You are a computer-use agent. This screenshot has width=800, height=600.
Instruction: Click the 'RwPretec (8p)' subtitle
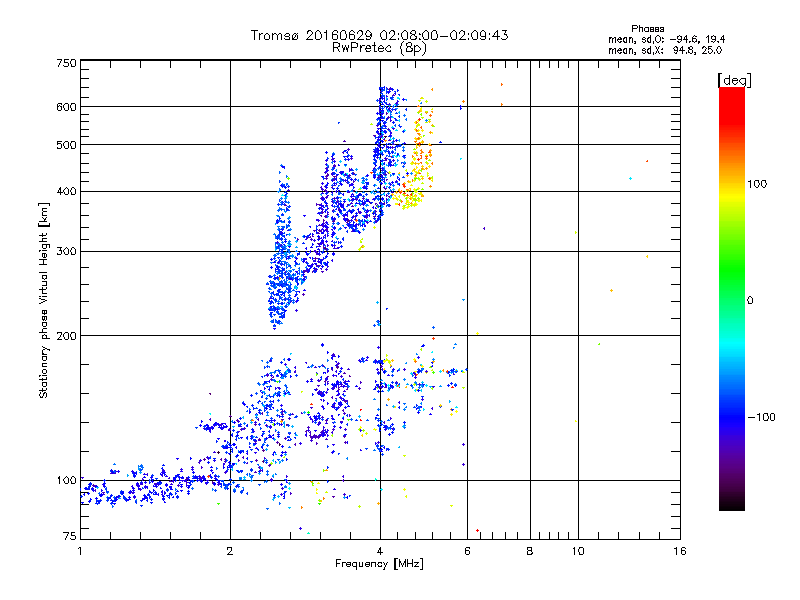(x=379, y=48)
